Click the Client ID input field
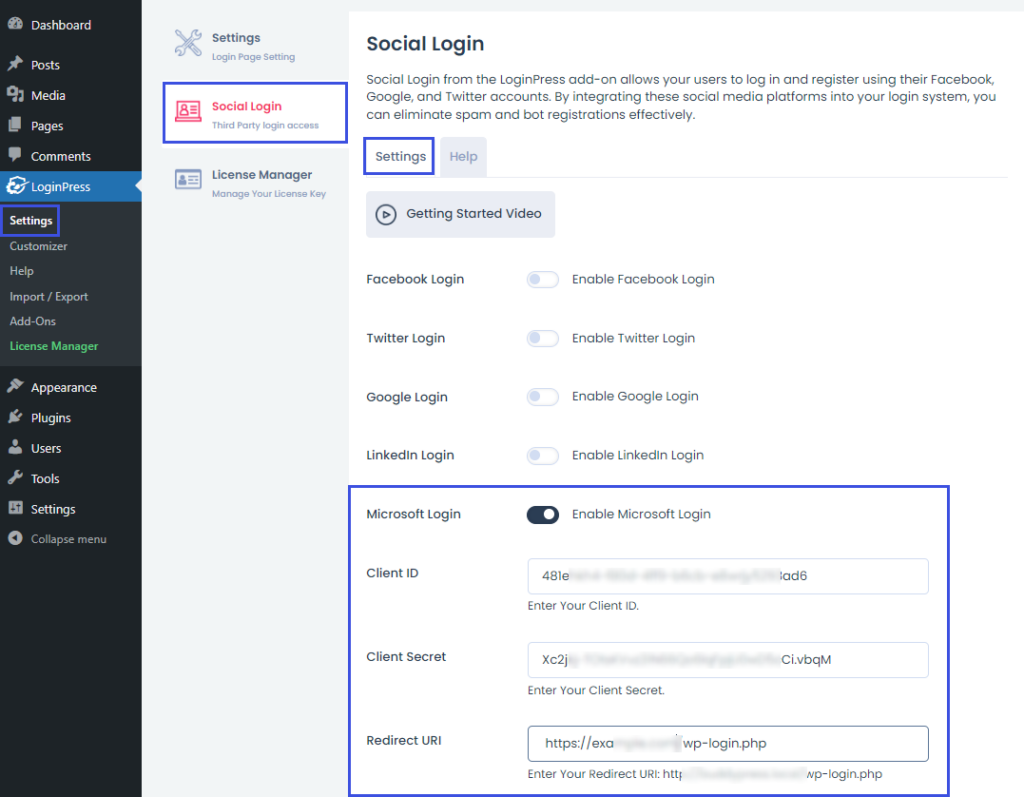Viewport: 1024px width, 797px height. (728, 576)
